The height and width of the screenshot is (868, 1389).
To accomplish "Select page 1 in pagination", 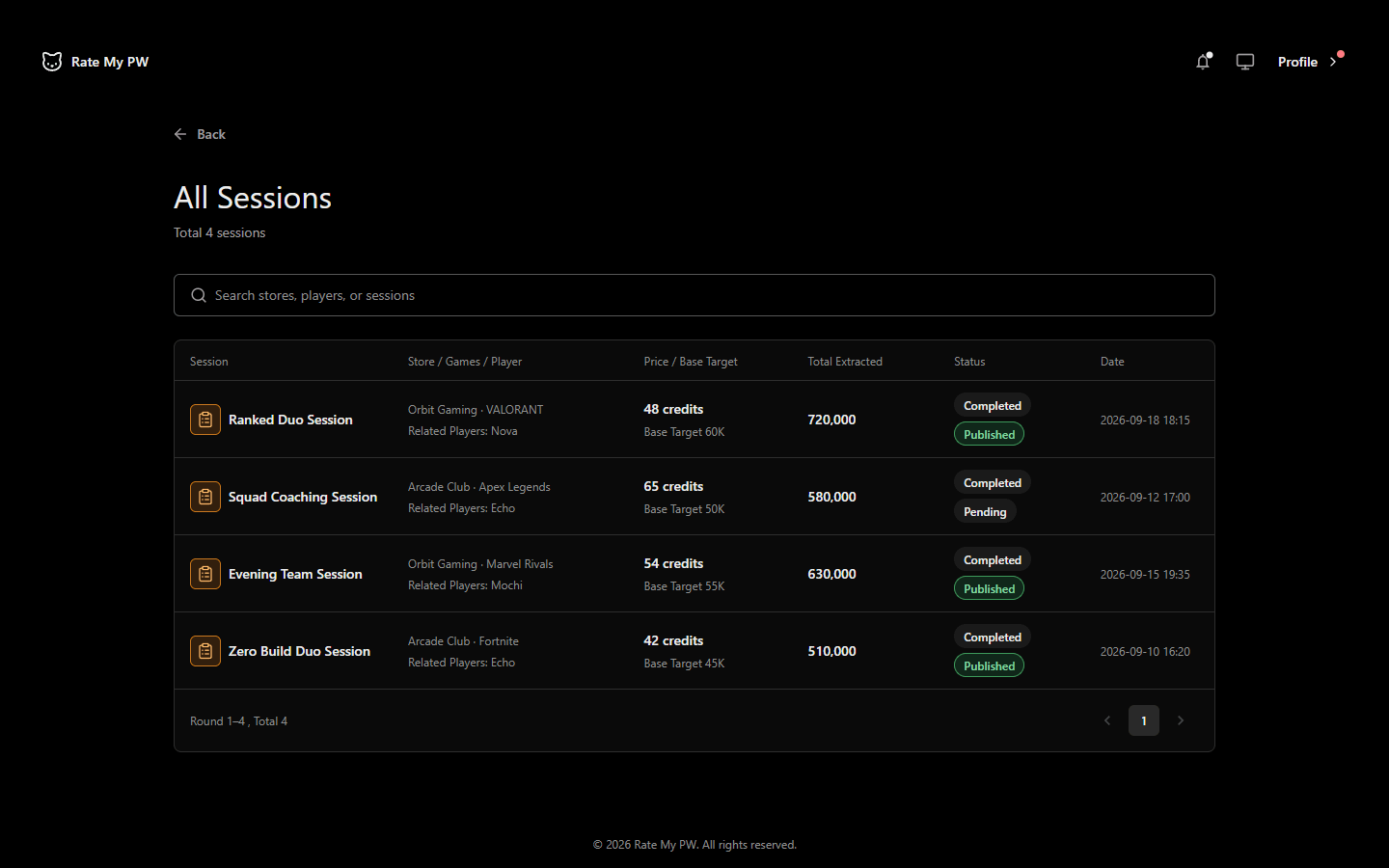I will [1144, 720].
